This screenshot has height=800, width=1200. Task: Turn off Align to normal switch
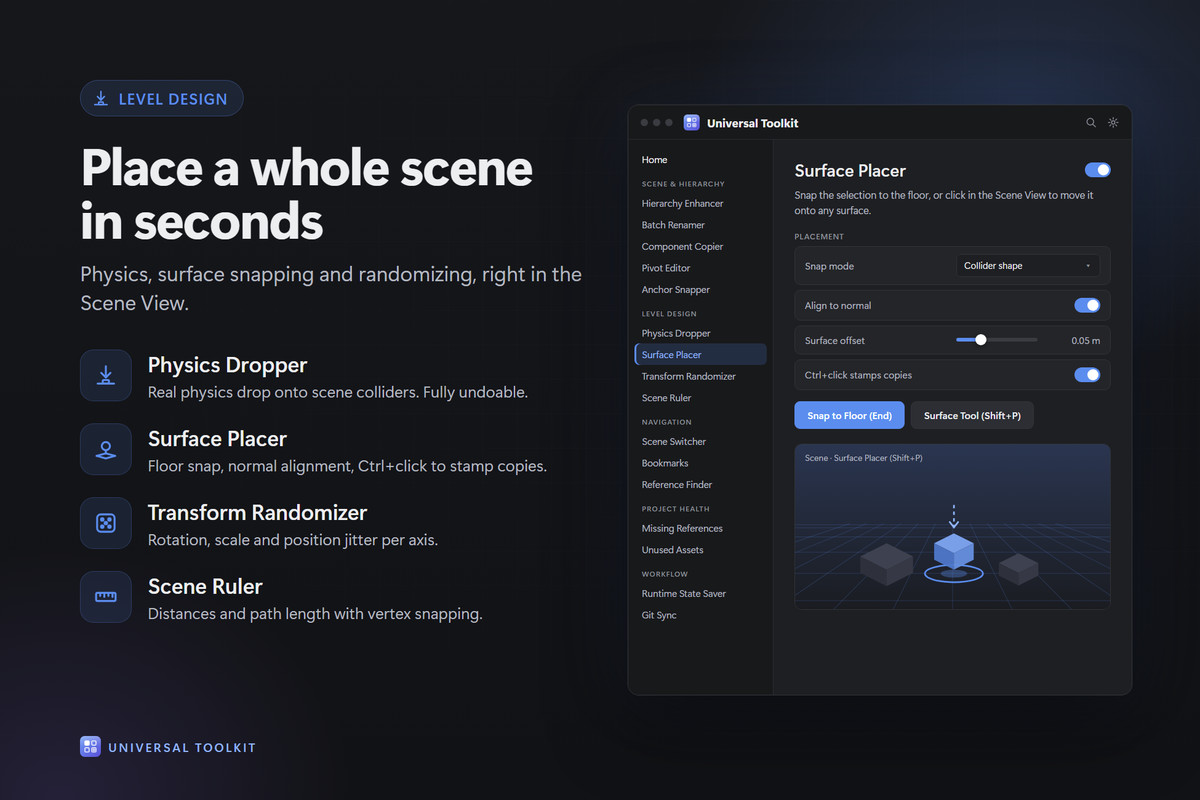[1087, 306]
